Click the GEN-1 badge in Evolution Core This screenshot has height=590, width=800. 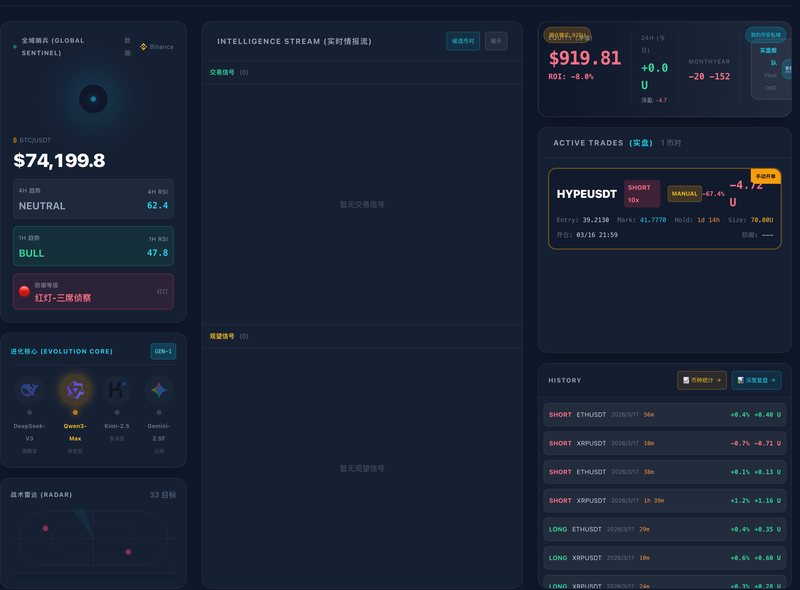[163, 351]
